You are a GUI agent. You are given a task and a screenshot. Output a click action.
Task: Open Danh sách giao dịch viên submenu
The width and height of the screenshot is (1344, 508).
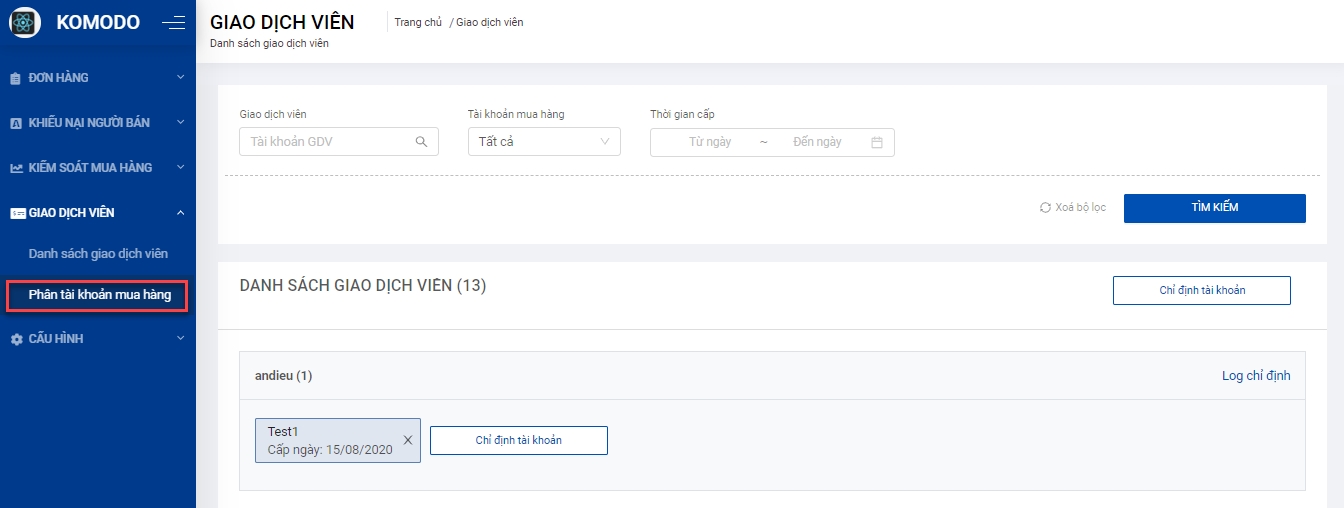click(98, 254)
